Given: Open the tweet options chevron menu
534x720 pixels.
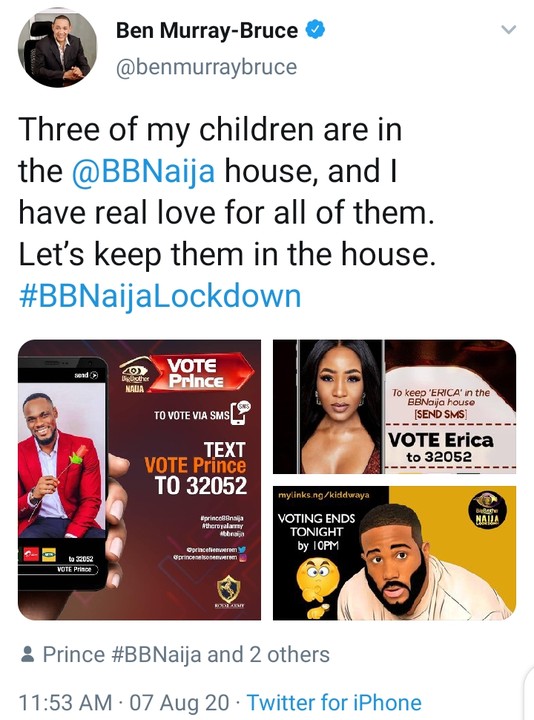Looking at the screenshot, I should point(508,30).
